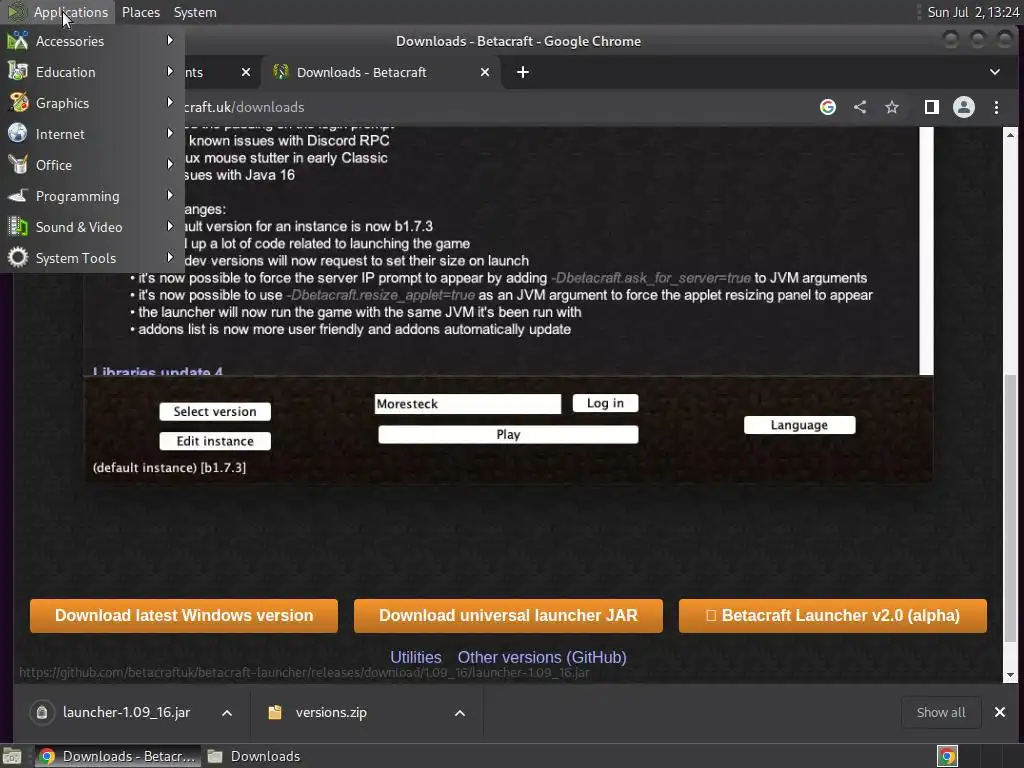Screen dimensions: 1024x768
Task: Open the Graphics submenu
Action: [91, 103]
